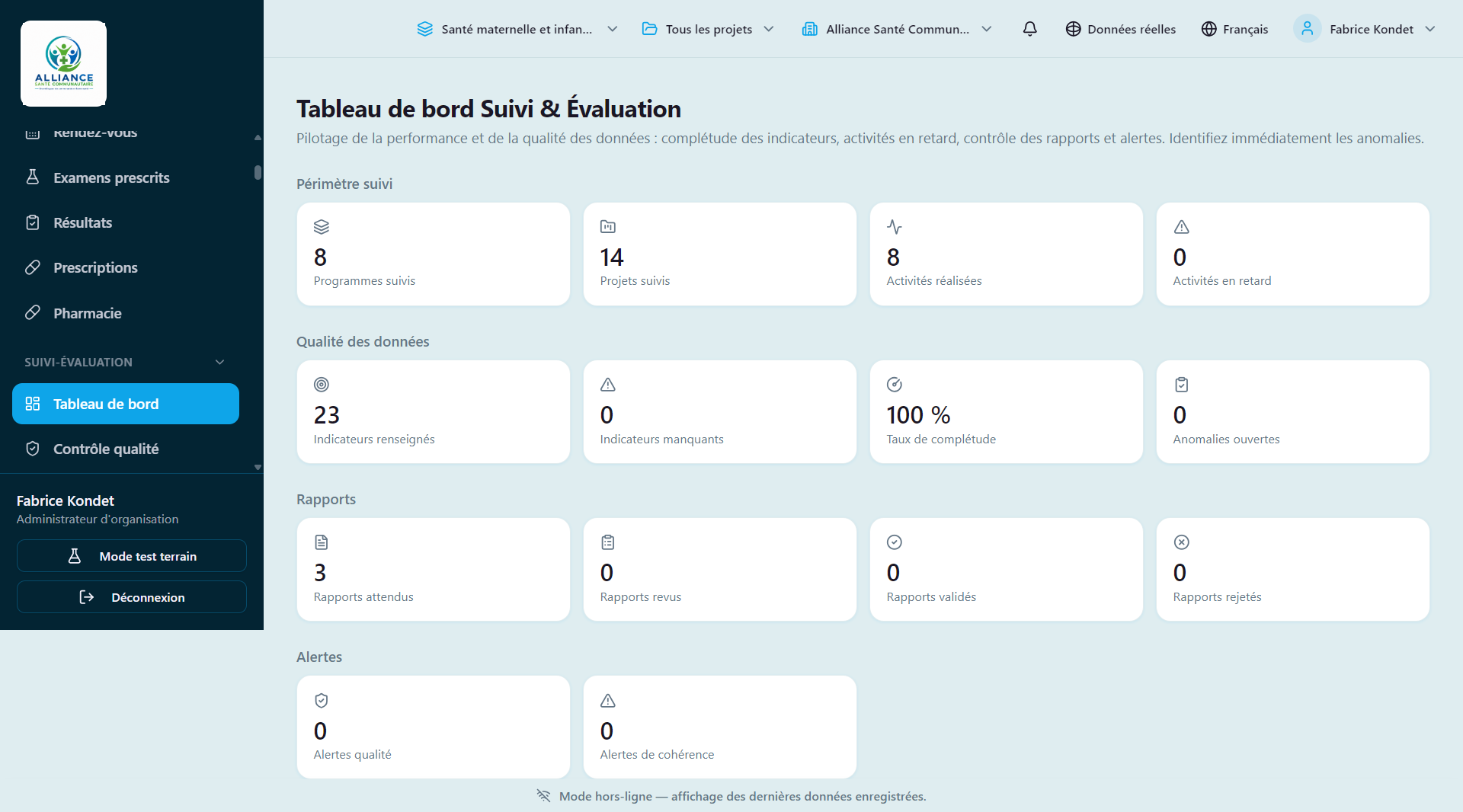Select Tableau de bord menu item
Viewport: 1463px width, 812px height.
click(x=126, y=404)
